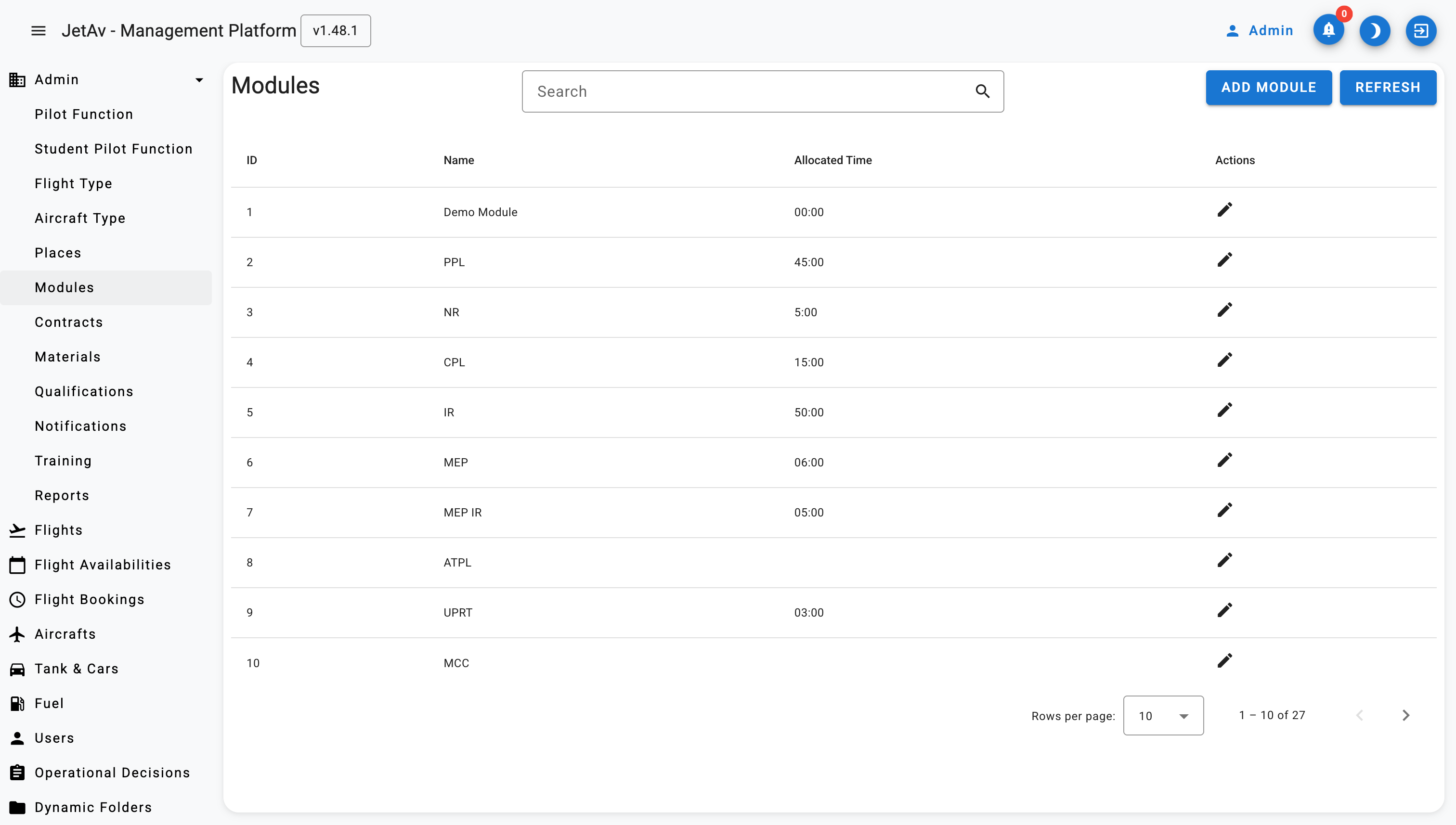
Task: Focus the Search input field
Action: (748, 91)
